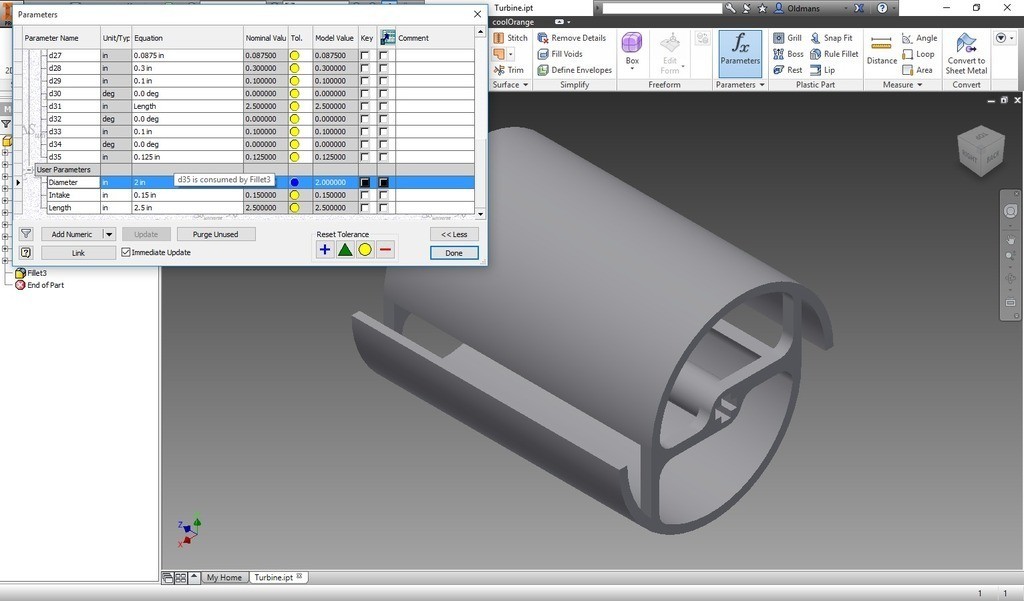
Task: Toggle the Immediate Update checkbox
Action: coord(126,252)
